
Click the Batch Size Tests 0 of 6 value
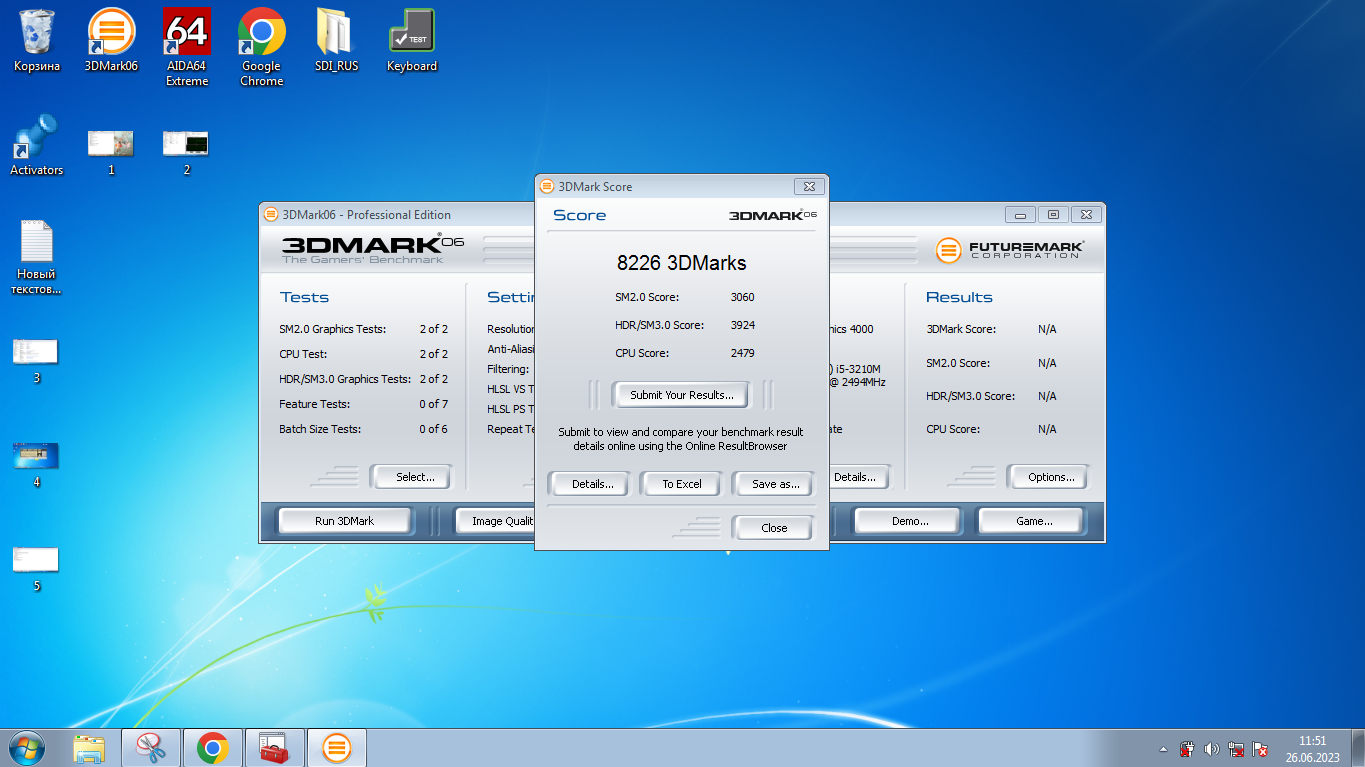coord(433,429)
